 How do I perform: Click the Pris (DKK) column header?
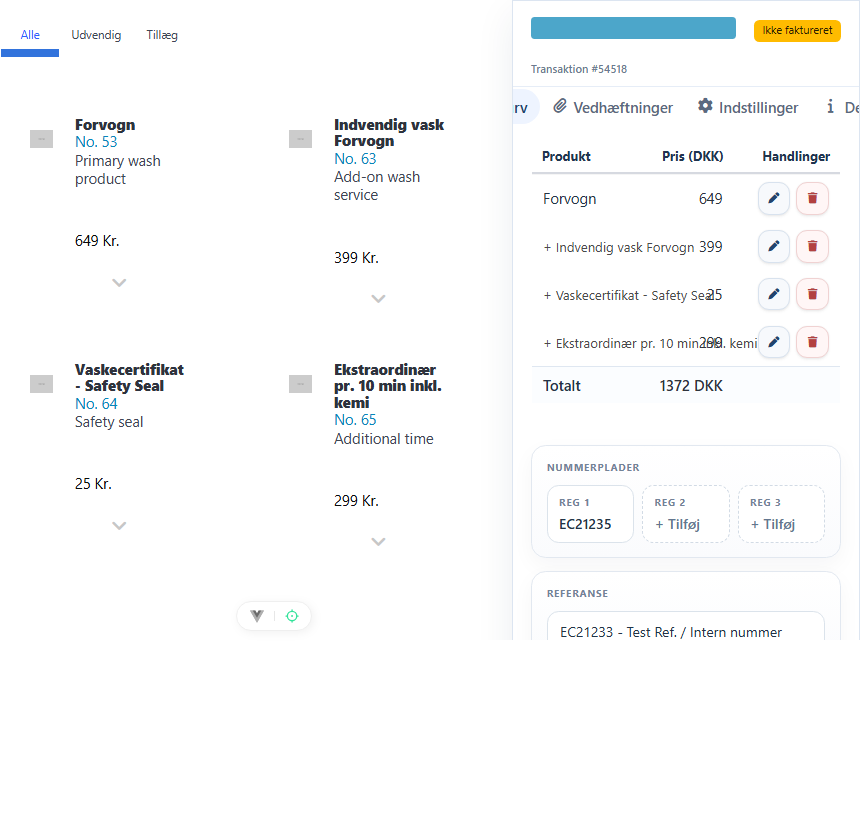692,156
